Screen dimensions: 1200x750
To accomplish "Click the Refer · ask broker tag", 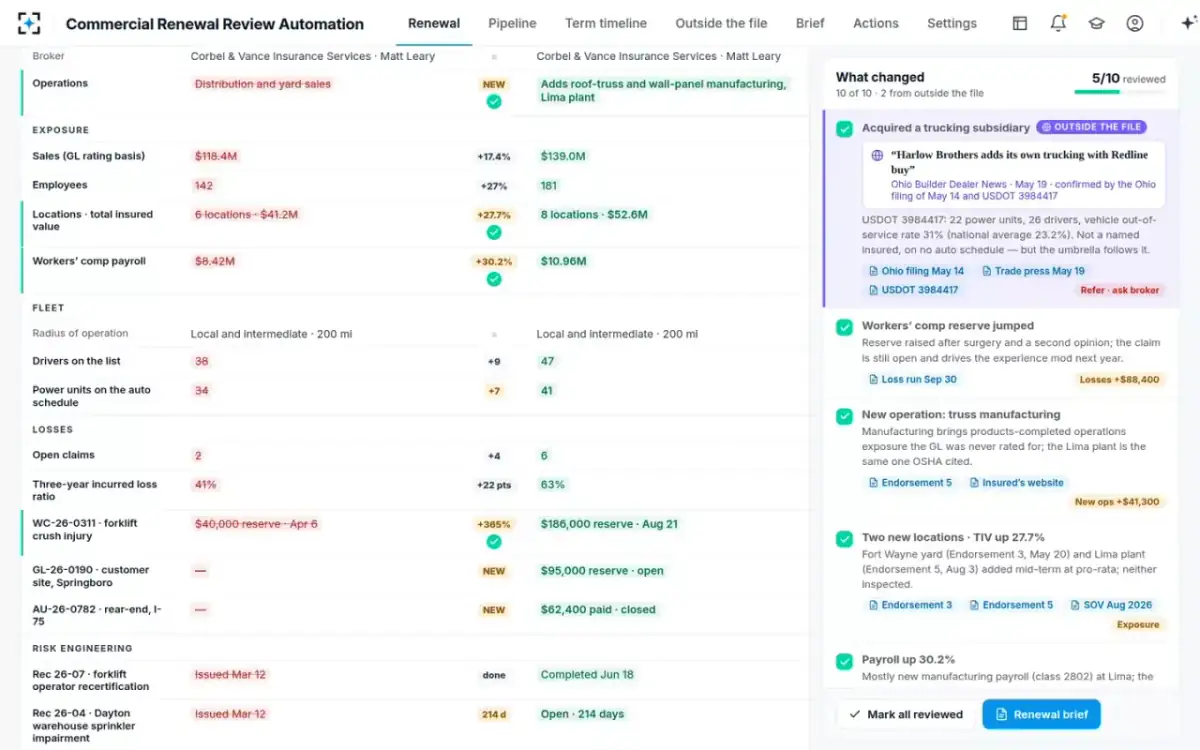I will (x=1120, y=290).
